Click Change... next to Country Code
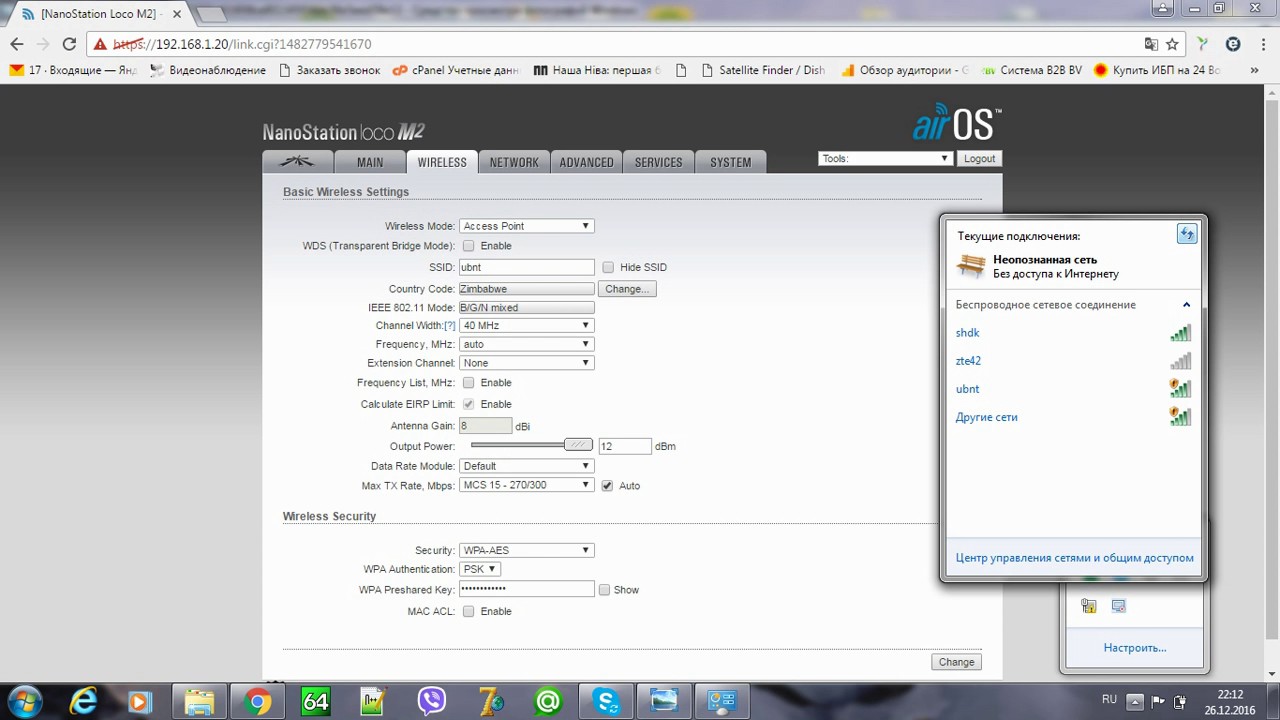The height and width of the screenshot is (720, 1280). point(627,289)
